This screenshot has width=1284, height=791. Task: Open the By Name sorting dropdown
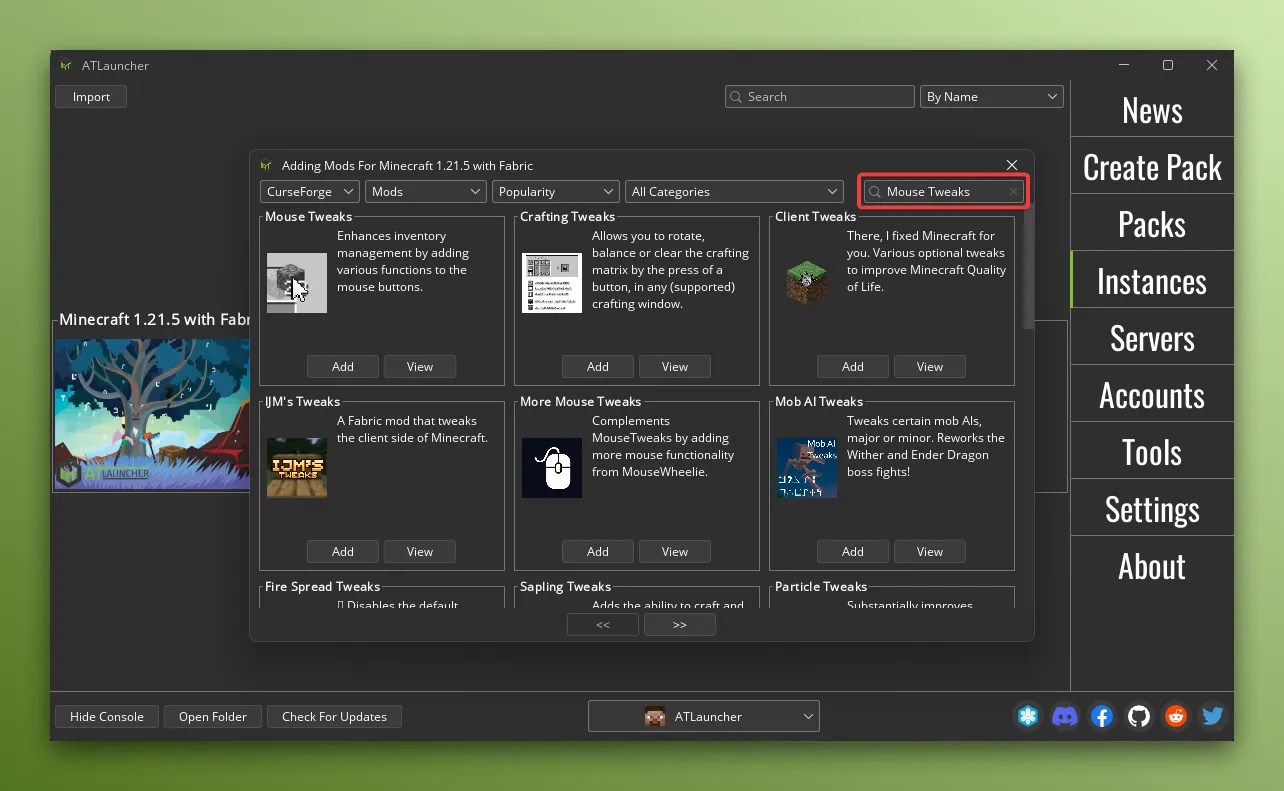(x=991, y=97)
